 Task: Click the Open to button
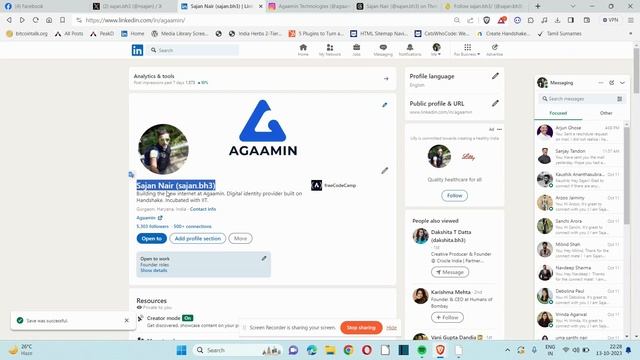click(x=151, y=238)
